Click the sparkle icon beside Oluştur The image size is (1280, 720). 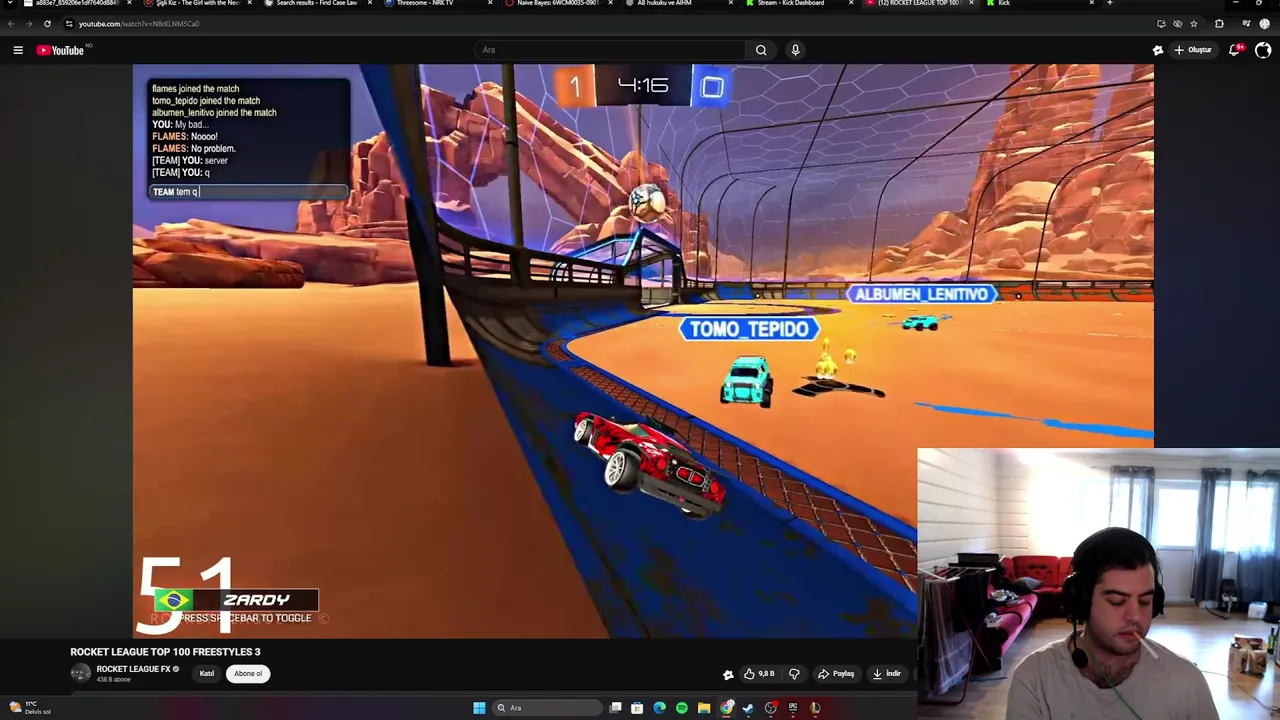pos(1158,50)
